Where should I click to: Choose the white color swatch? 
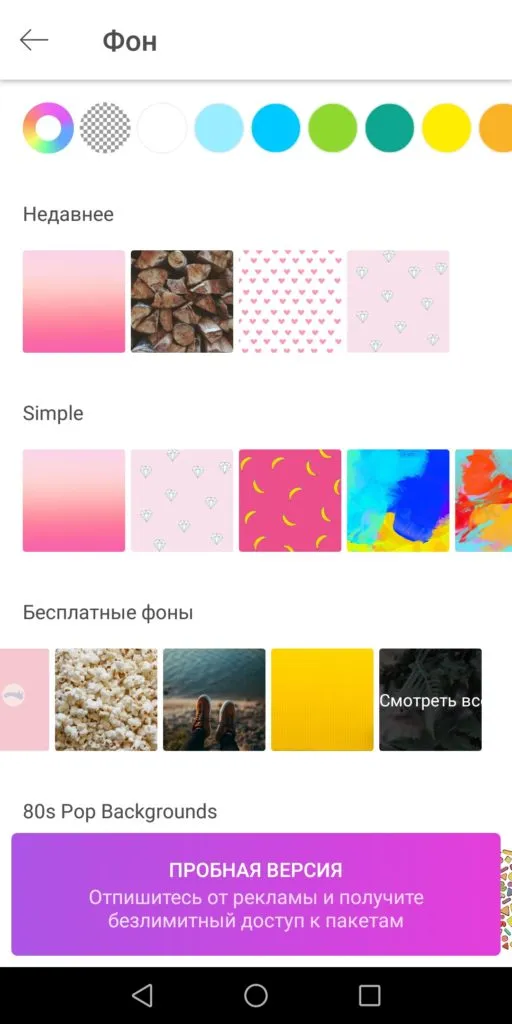[x=162, y=128]
